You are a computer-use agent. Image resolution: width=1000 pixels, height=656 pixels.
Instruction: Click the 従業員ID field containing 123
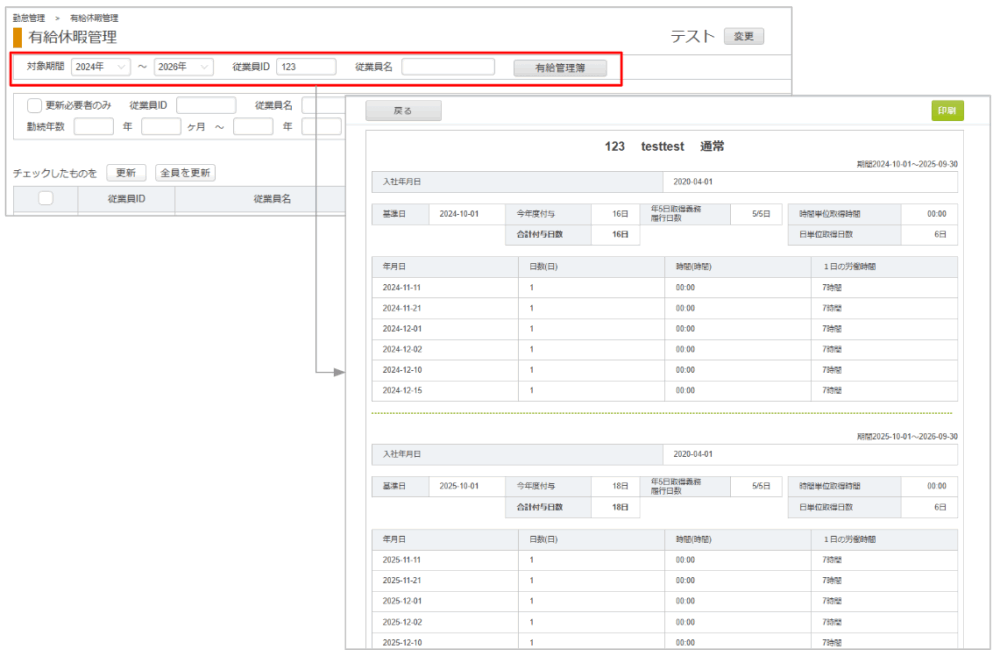coord(306,67)
